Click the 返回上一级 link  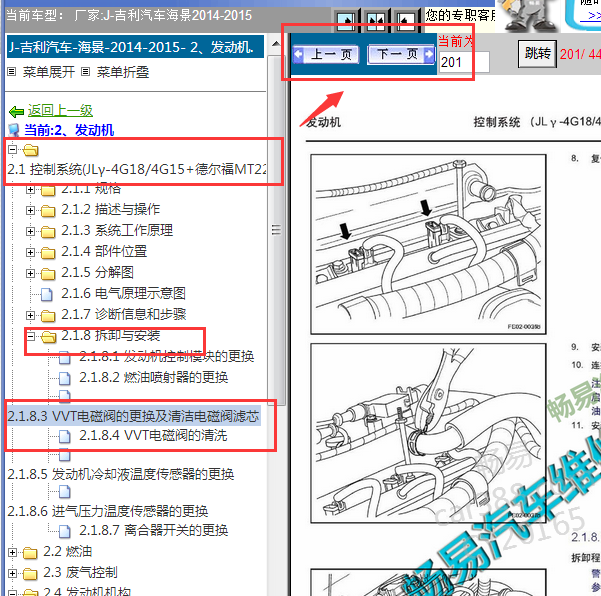pos(60,110)
